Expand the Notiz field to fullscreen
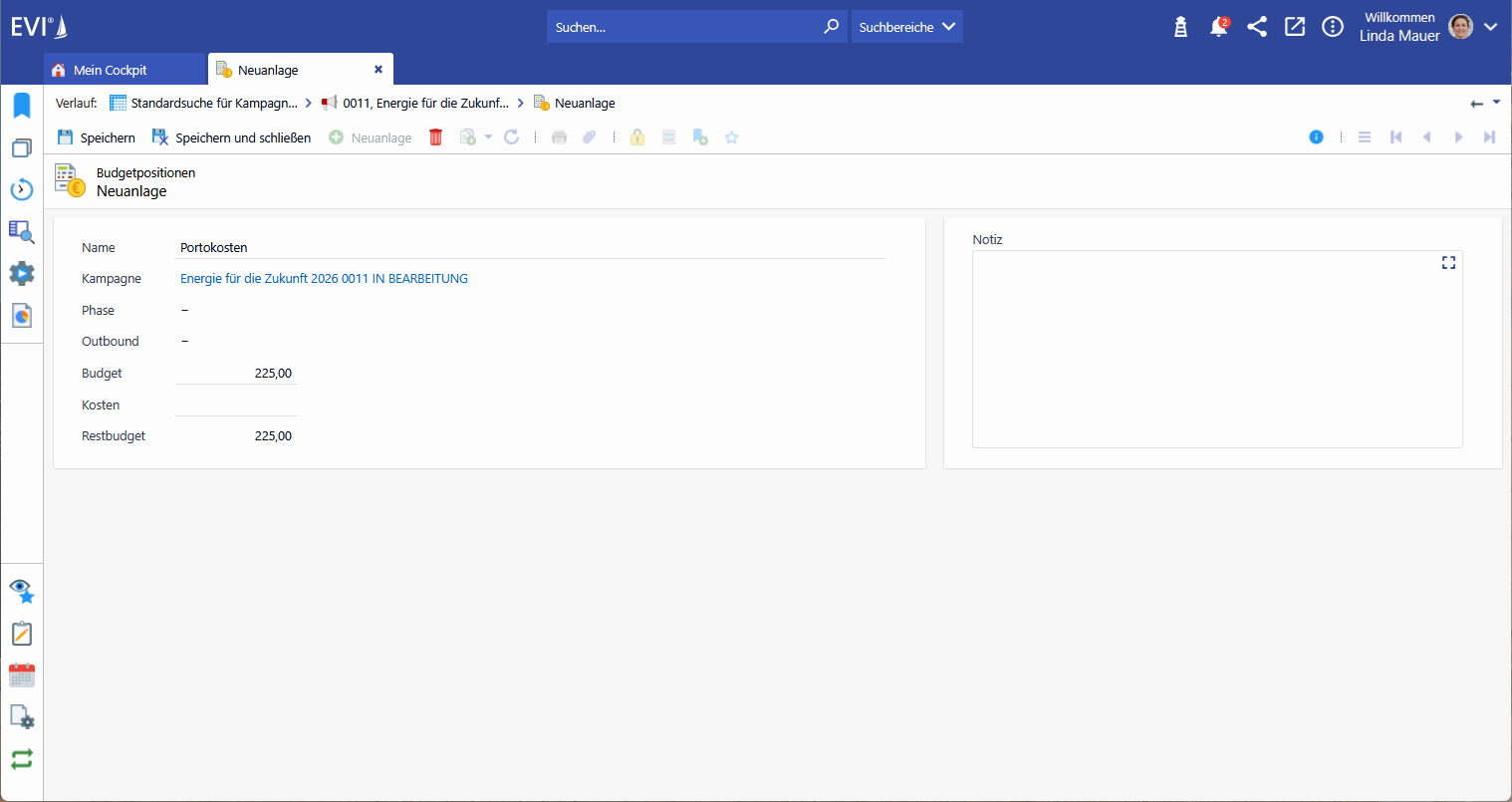 click(x=1448, y=263)
